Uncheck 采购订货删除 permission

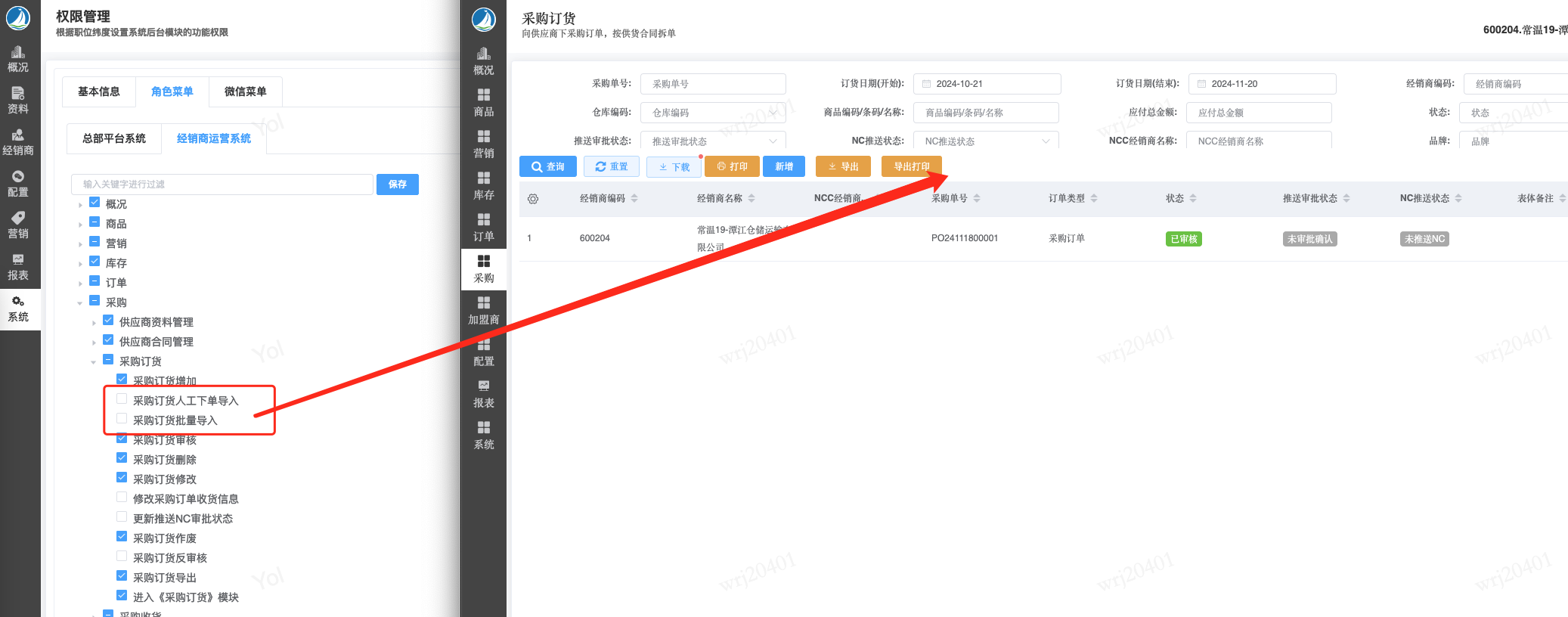pyautogui.click(x=122, y=458)
